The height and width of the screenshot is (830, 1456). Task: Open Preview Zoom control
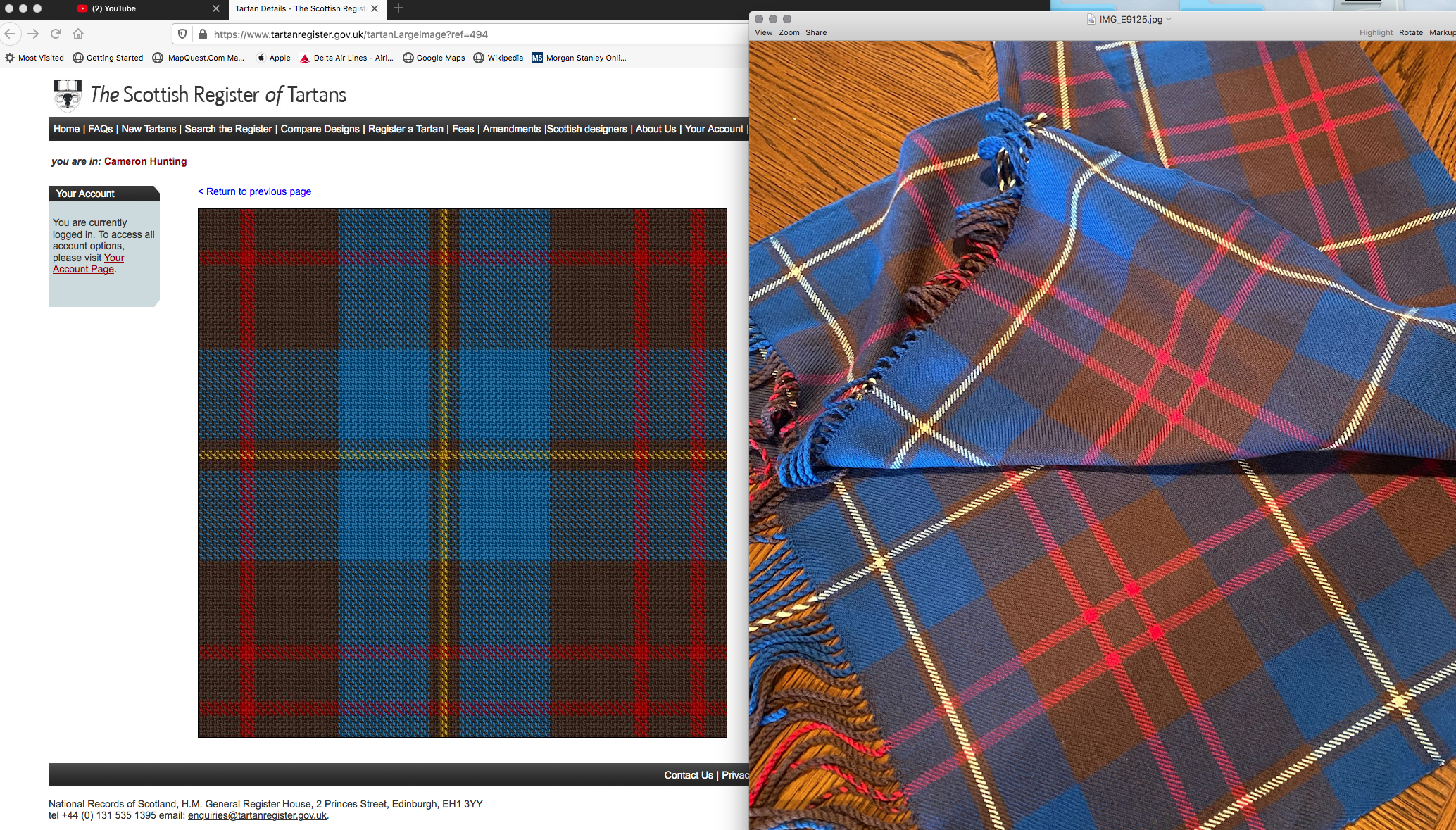tap(789, 32)
